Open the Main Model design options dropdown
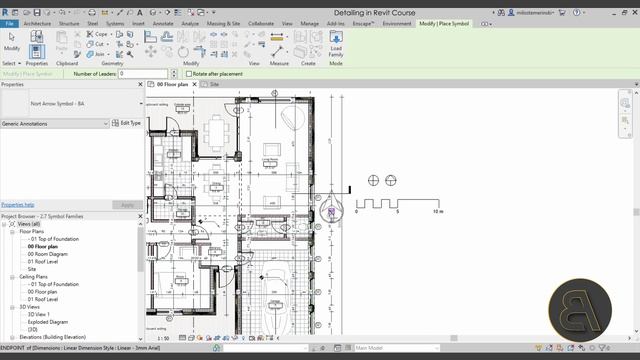The image size is (640, 360). [397, 348]
